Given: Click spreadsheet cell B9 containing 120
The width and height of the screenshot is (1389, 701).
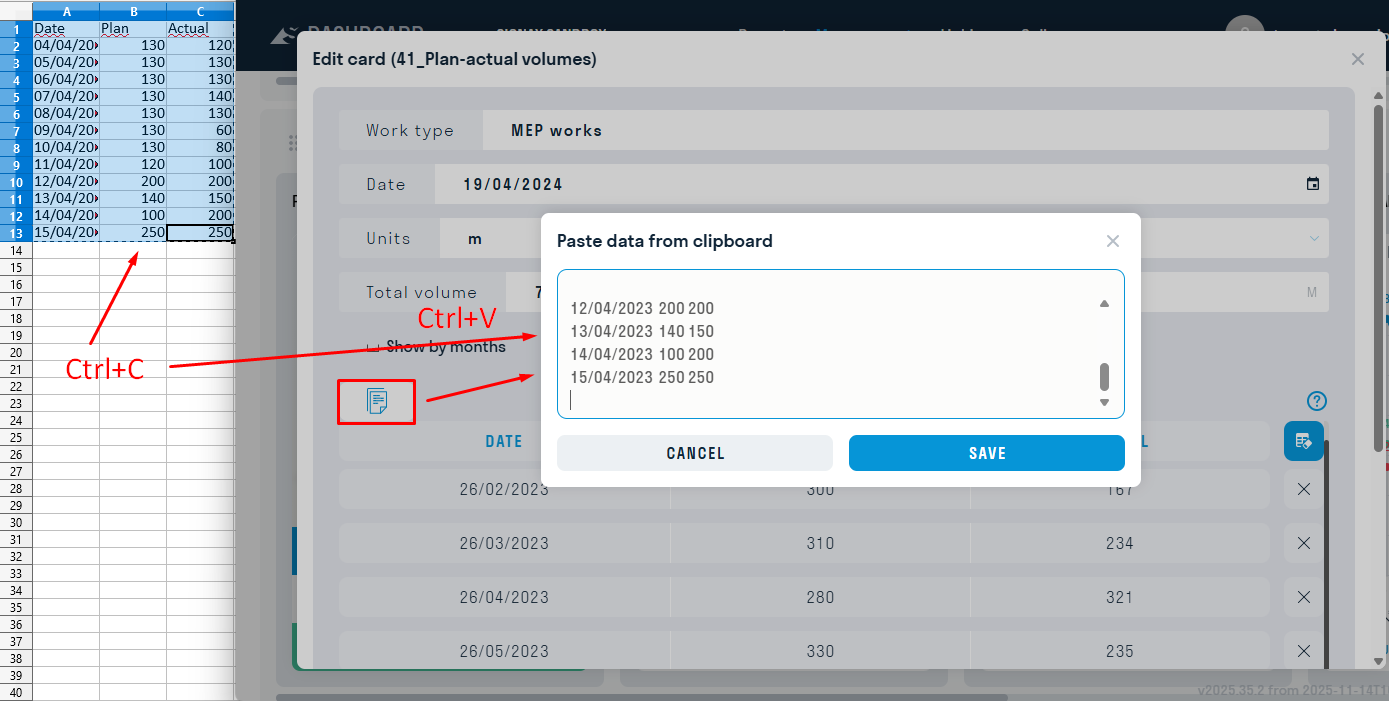Looking at the screenshot, I should 133,165.
